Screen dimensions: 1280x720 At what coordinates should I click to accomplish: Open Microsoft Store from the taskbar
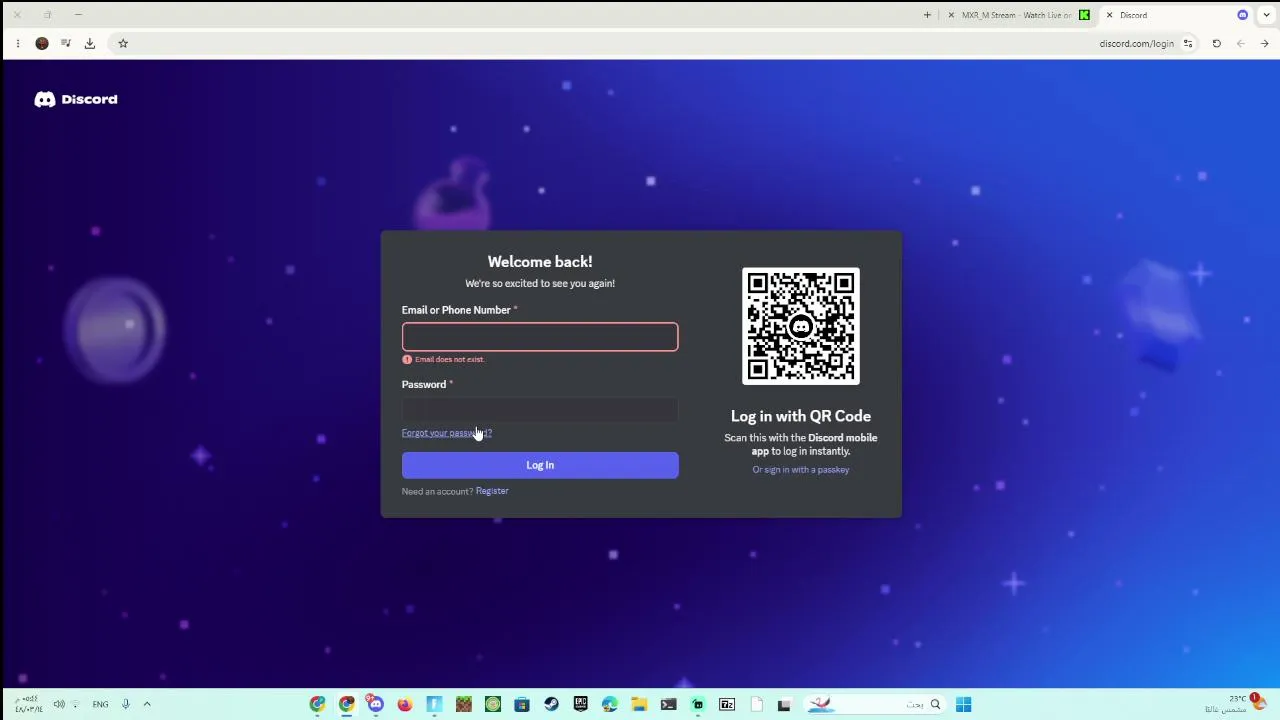pos(522,704)
